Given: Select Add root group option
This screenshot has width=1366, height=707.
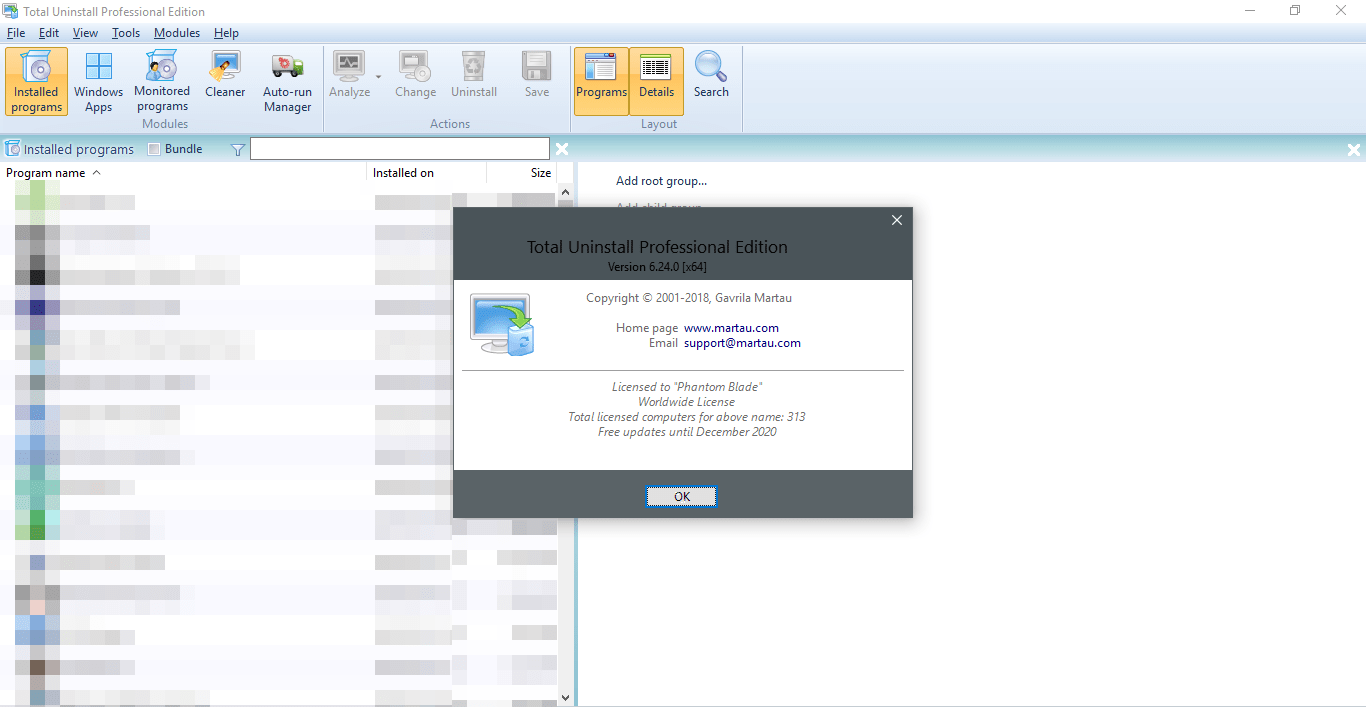Looking at the screenshot, I should [x=661, y=181].
